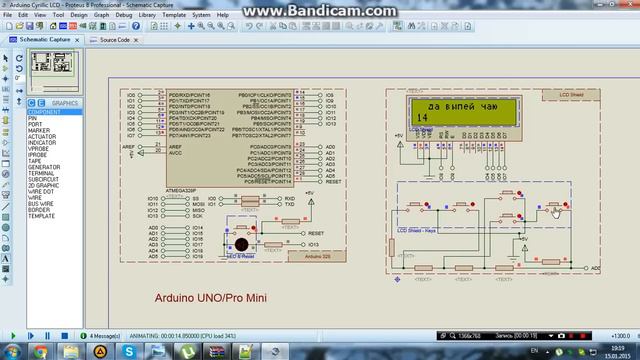This screenshot has width=640, height=360.
Task: Click the toolbar Zoom Out magnifier
Action: click(x=211, y=26)
